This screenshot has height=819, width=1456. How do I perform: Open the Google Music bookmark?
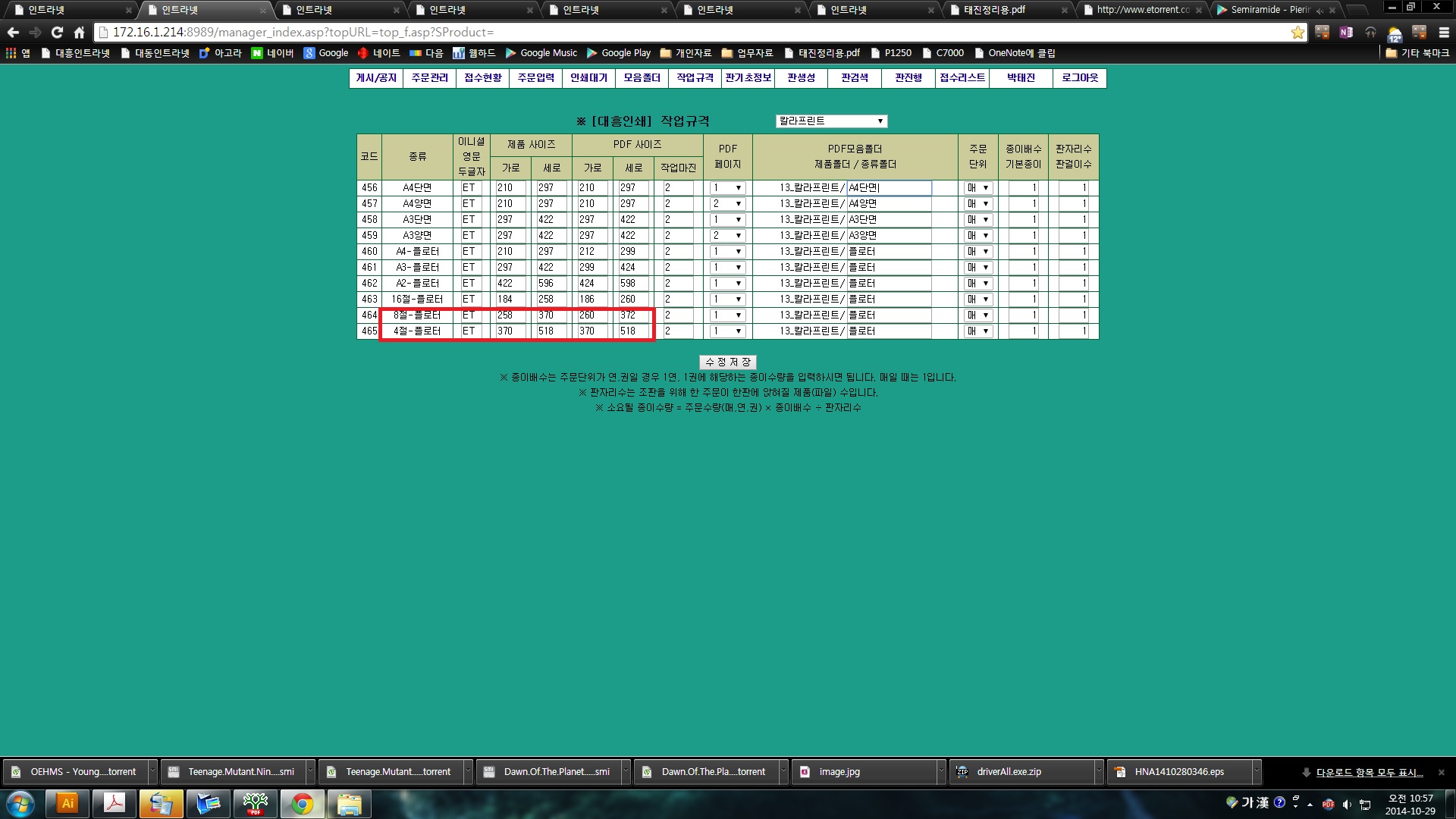point(541,53)
